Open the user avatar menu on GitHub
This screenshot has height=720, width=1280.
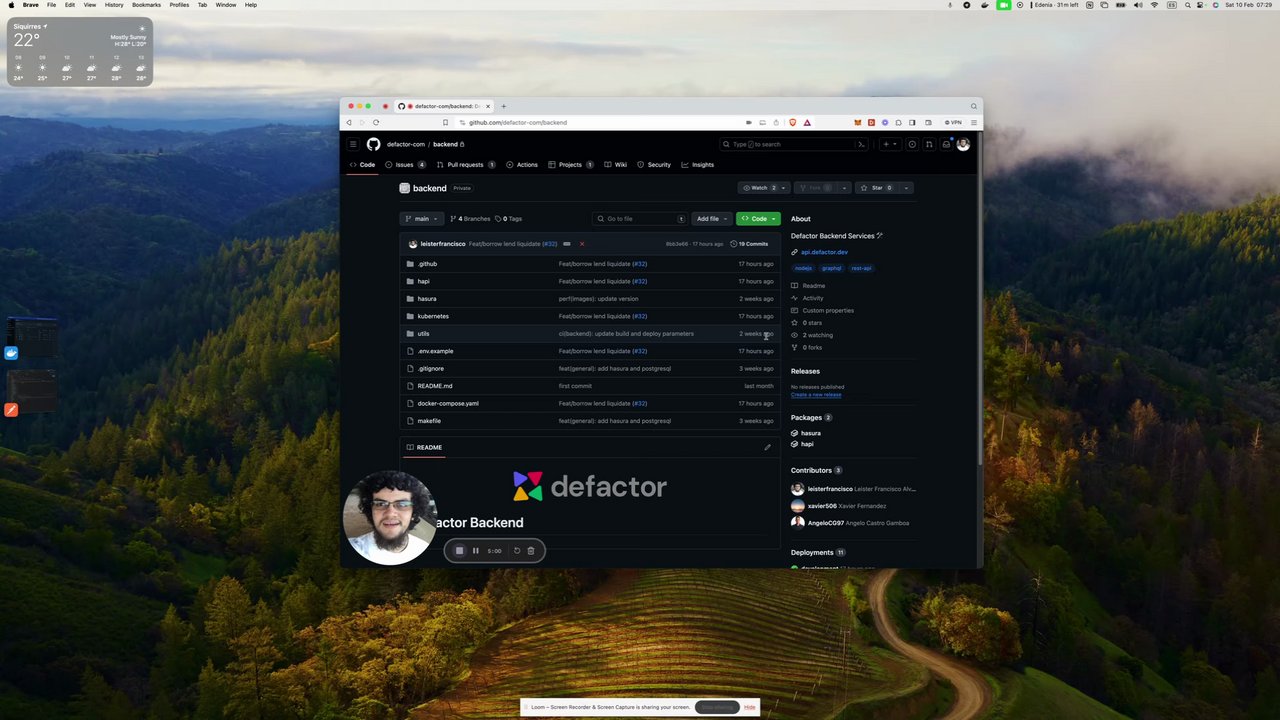coord(963,144)
